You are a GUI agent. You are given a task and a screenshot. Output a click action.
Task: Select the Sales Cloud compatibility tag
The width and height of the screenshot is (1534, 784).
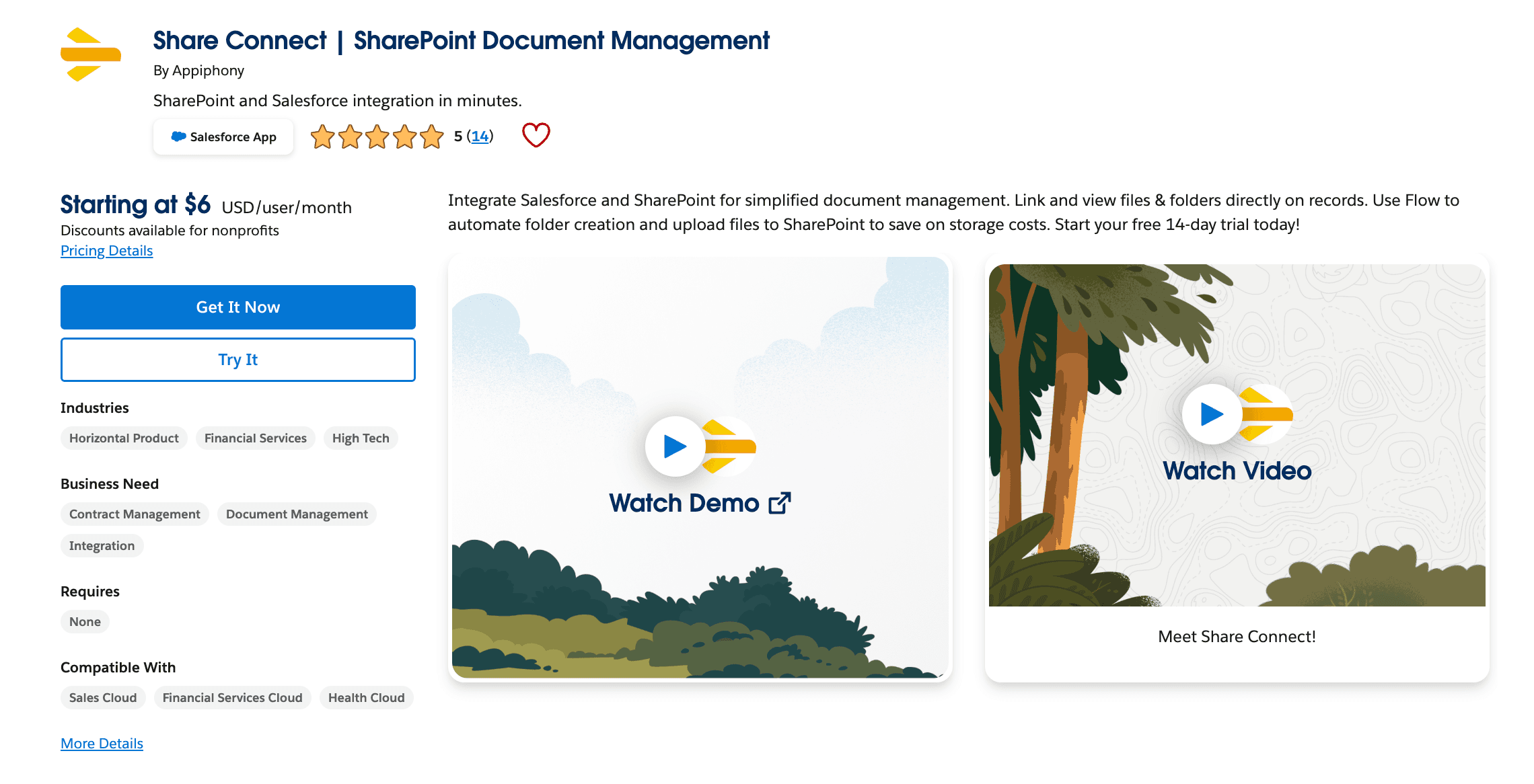pyautogui.click(x=103, y=698)
